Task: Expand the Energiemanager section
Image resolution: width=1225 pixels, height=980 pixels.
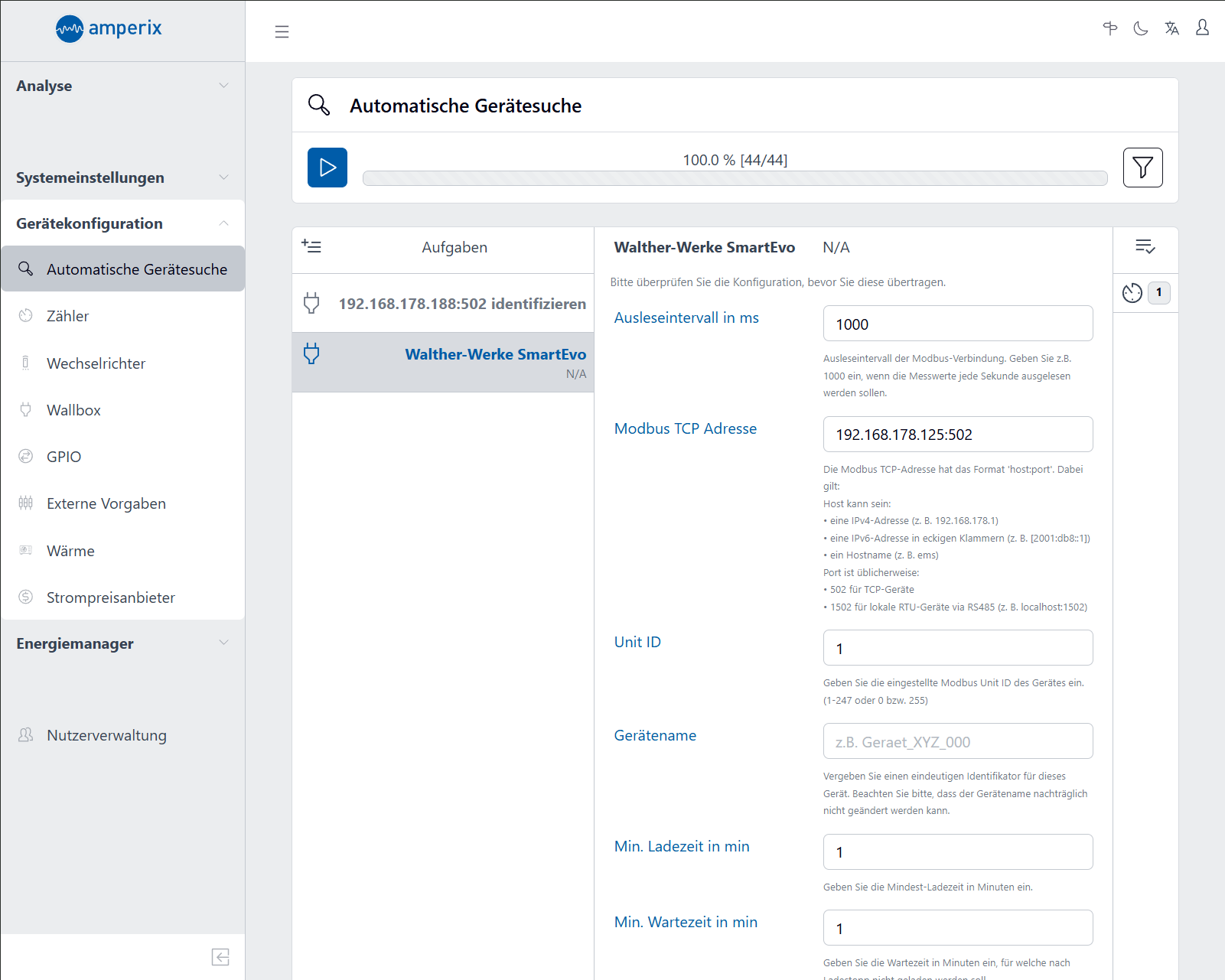Action: pos(122,643)
